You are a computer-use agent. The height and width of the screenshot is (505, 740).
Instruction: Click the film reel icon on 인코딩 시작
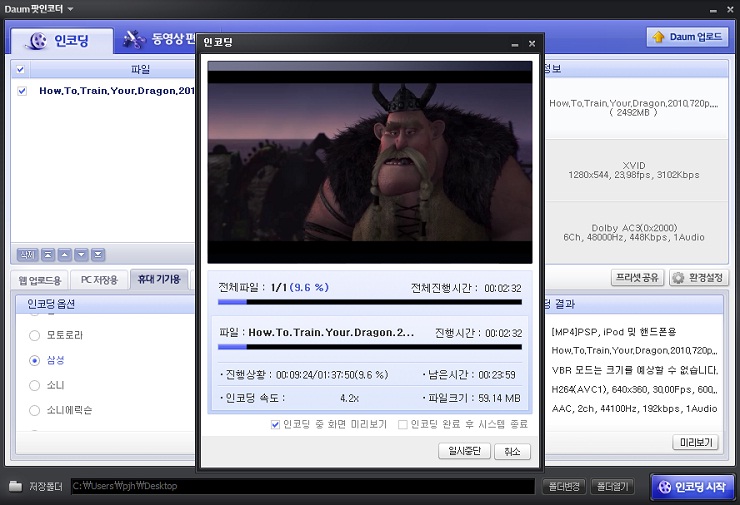click(664, 487)
